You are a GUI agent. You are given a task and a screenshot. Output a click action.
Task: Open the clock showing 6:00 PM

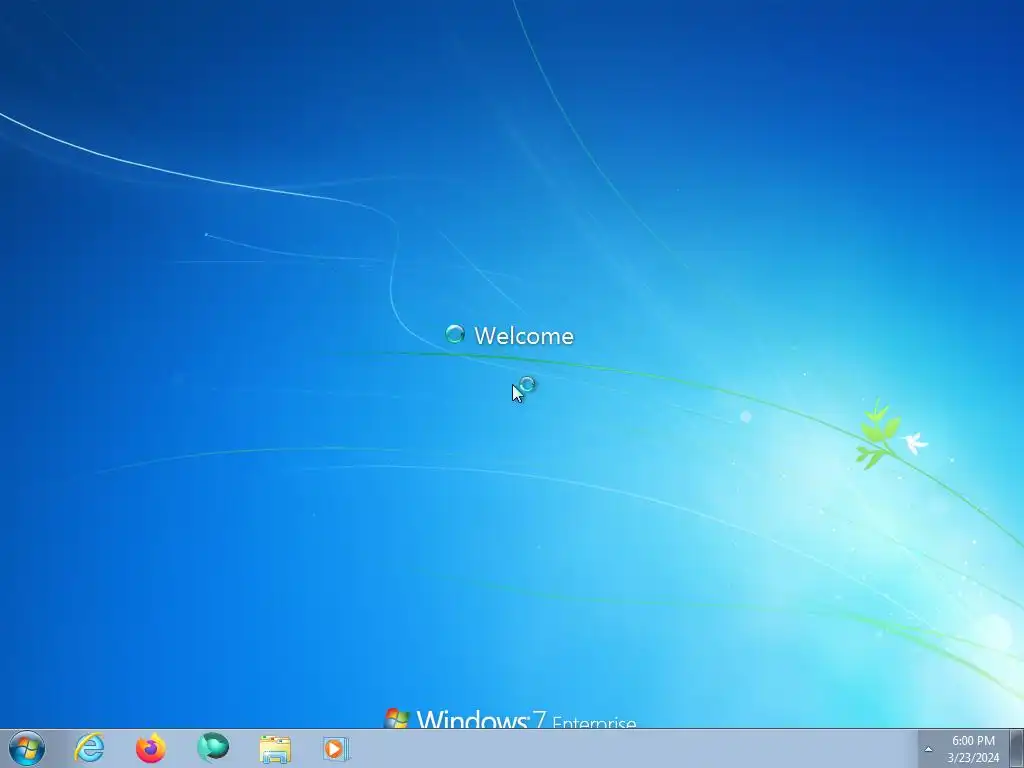pos(973,741)
